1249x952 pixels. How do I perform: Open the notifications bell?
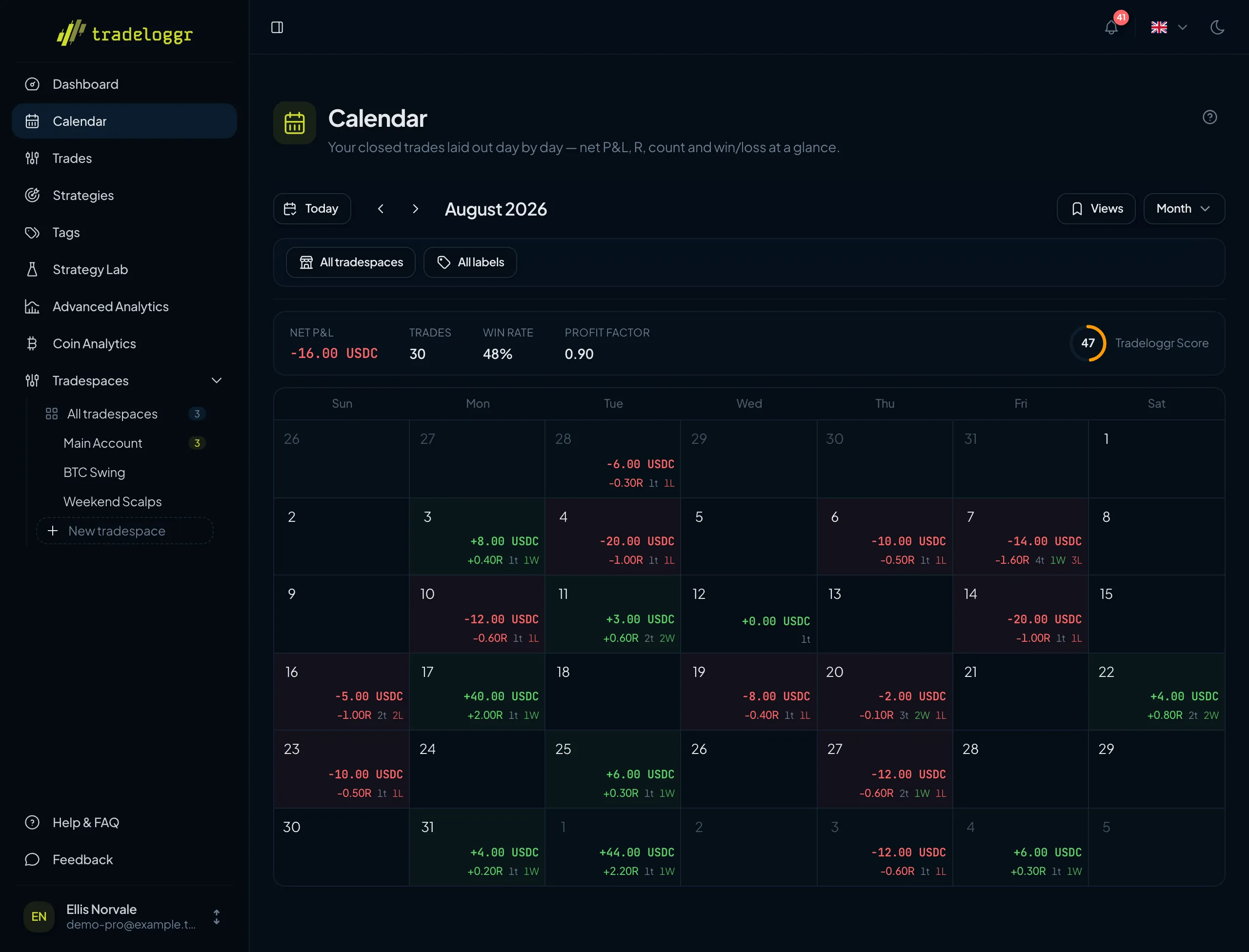(x=1111, y=27)
